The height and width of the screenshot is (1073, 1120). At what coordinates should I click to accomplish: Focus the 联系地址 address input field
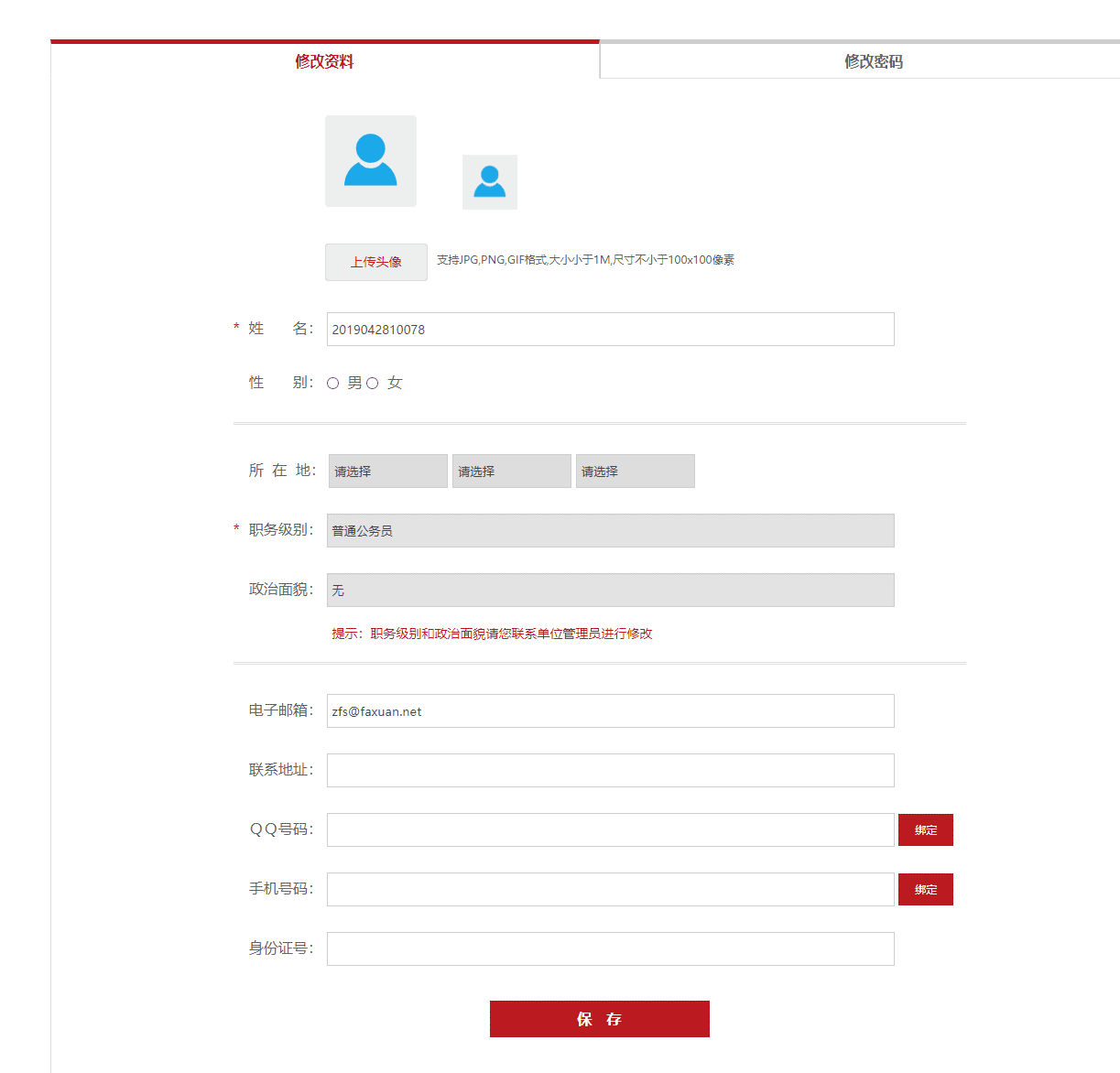click(x=611, y=771)
